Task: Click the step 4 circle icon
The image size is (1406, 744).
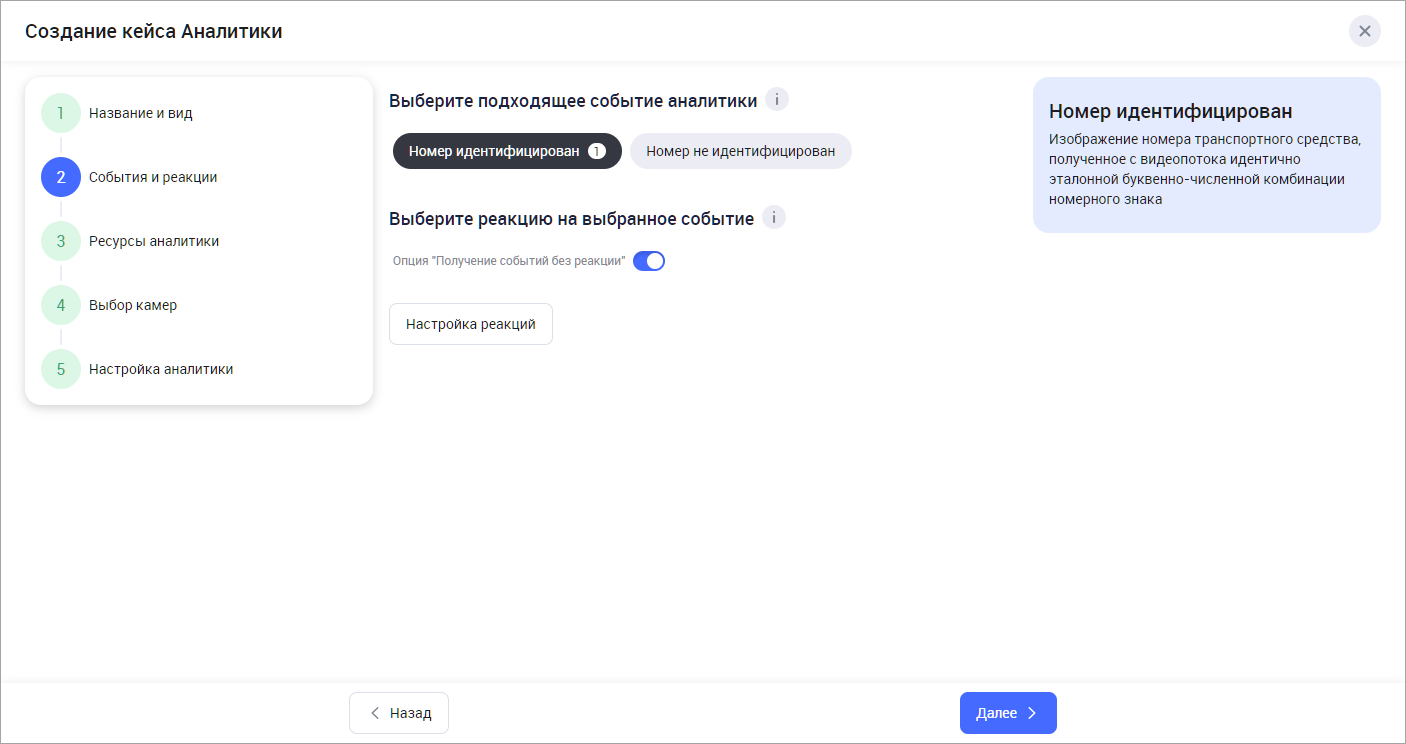Action: coord(61,305)
